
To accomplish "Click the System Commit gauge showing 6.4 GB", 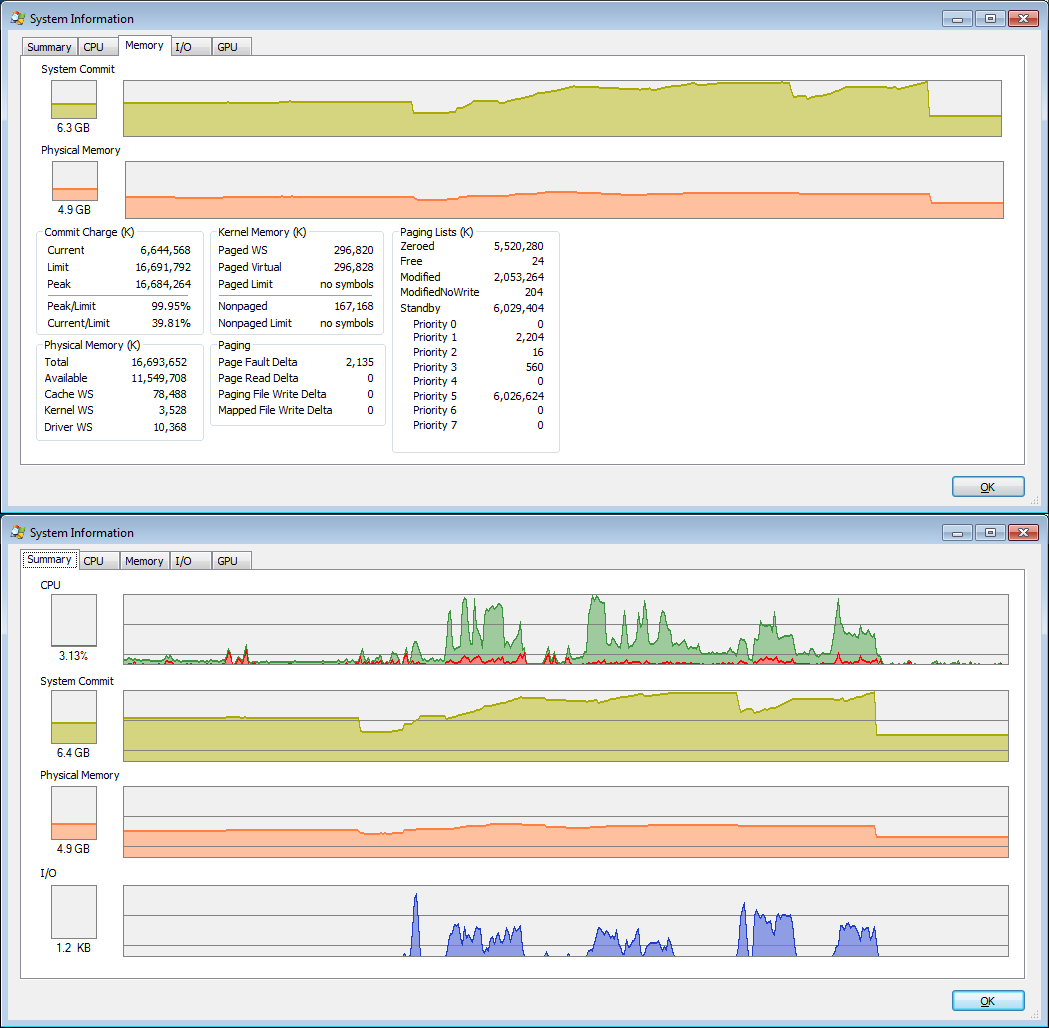I will click(74, 717).
